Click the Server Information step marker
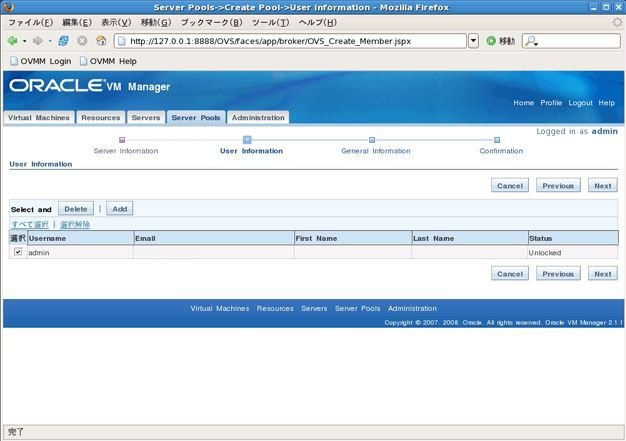The width and height of the screenshot is (626, 441). pos(122,140)
